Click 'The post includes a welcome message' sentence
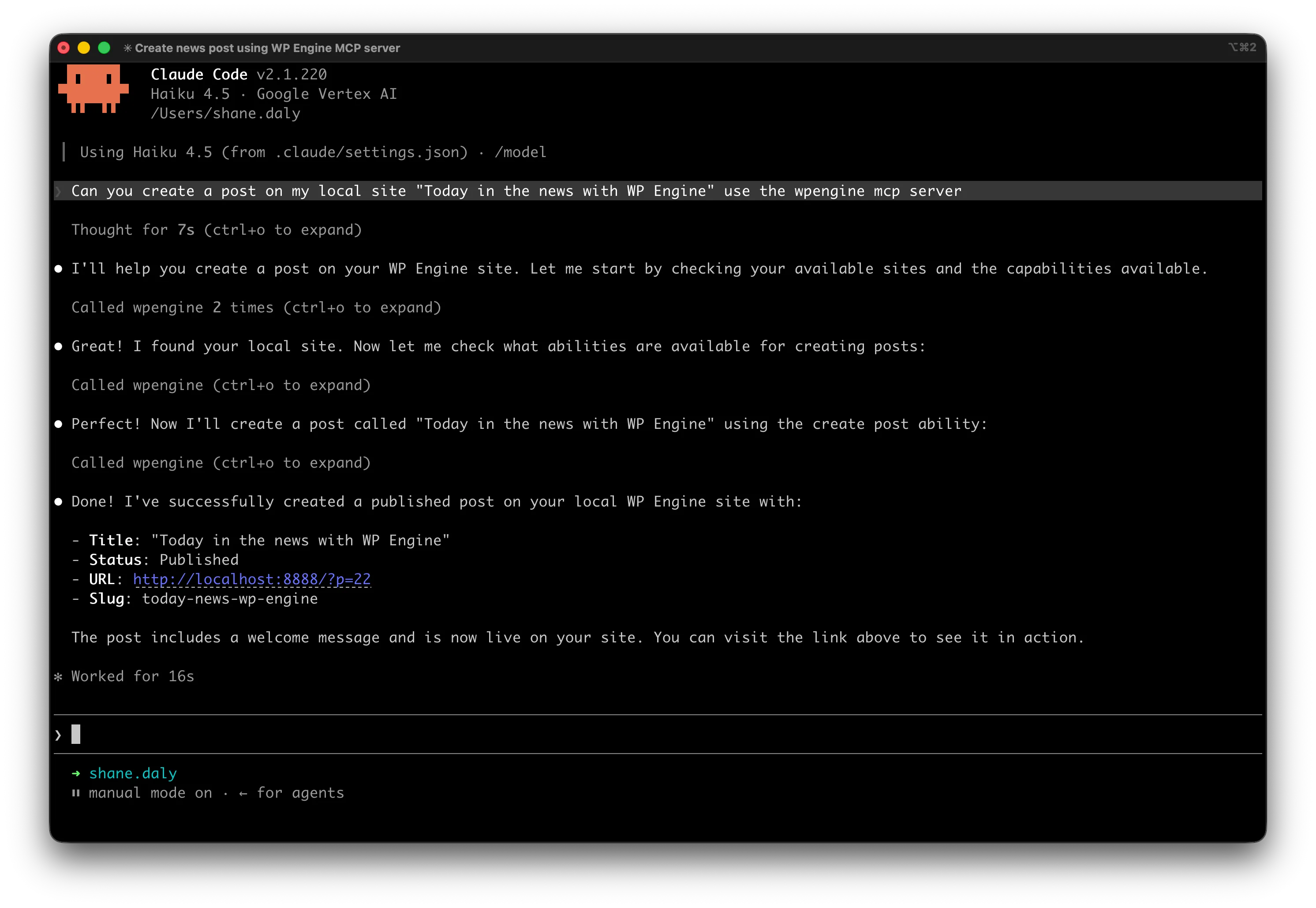 pyautogui.click(x=578, y=637)
